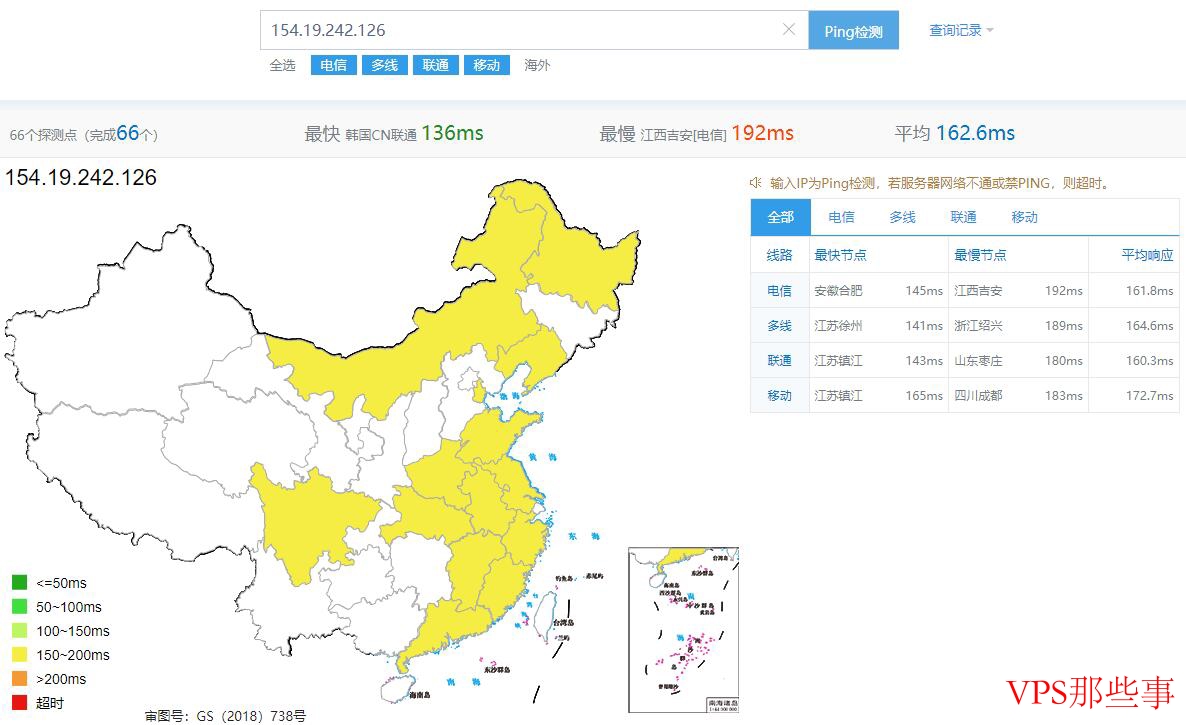Click the 四川成都 cell
This screenshot has width=1186, height=725.
(x=978, y=395)
